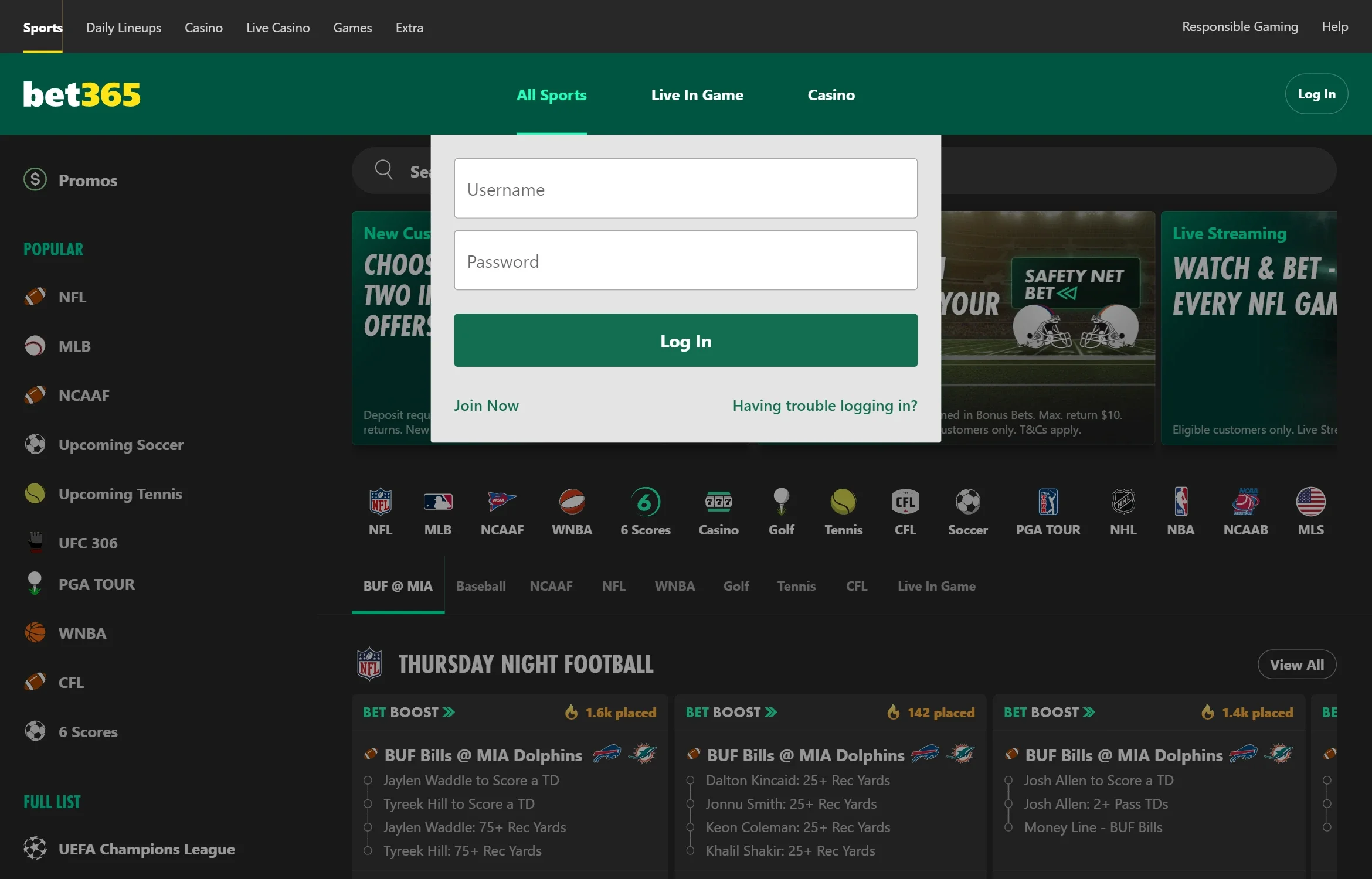Open Safety Net Bet promo banner
This screenshot has height=879, width=1372.
click(1048, 328)
